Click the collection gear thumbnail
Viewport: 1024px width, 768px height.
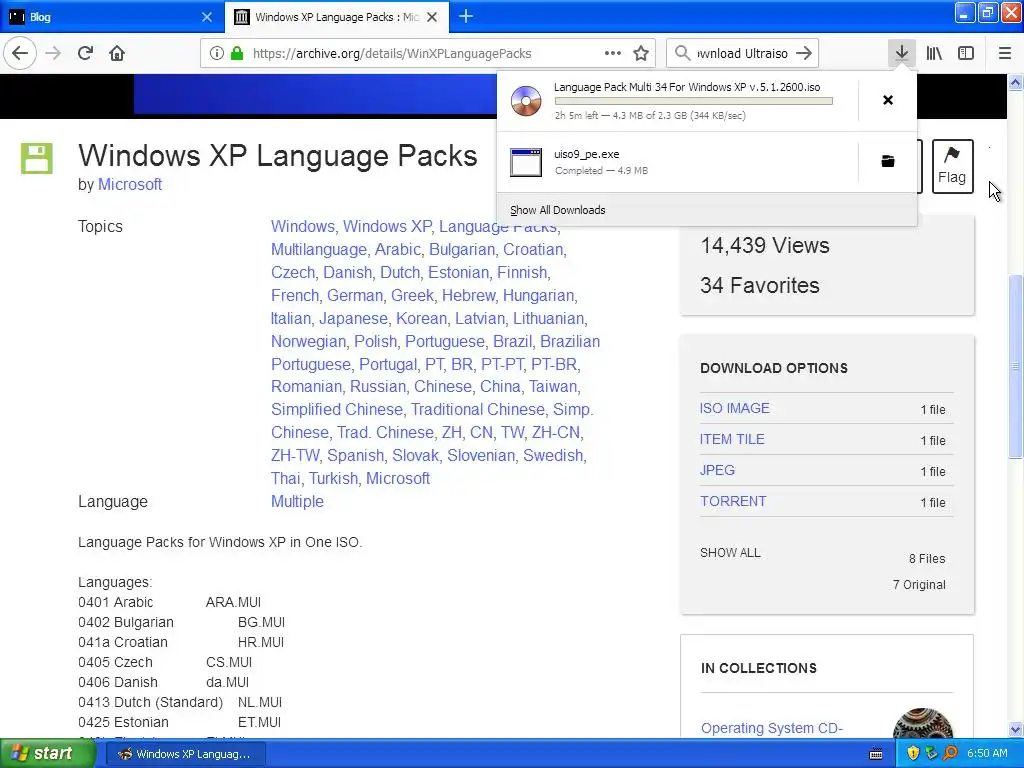(x=922, y=723)
